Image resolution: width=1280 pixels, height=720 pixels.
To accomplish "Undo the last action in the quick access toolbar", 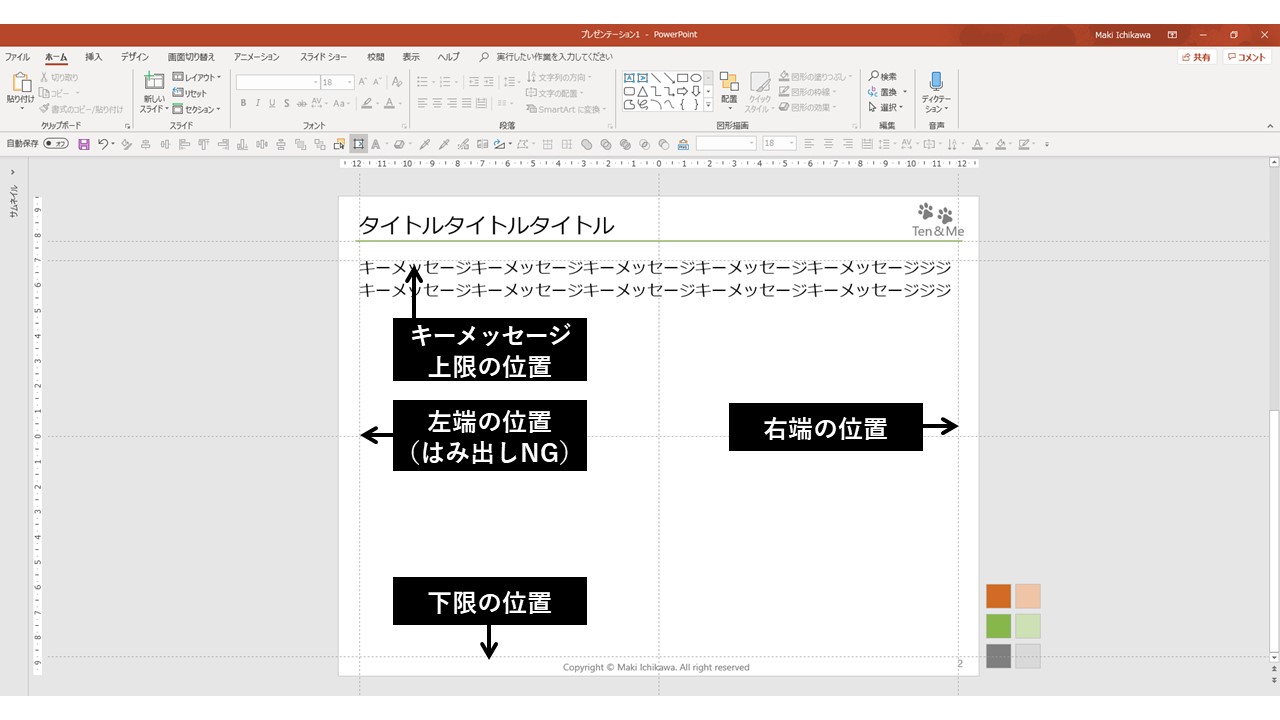I will tap(102, 144).
